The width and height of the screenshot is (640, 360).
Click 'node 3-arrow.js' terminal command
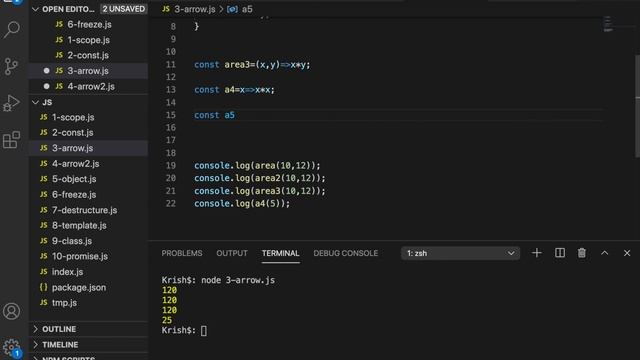click(x=238, y=280)
